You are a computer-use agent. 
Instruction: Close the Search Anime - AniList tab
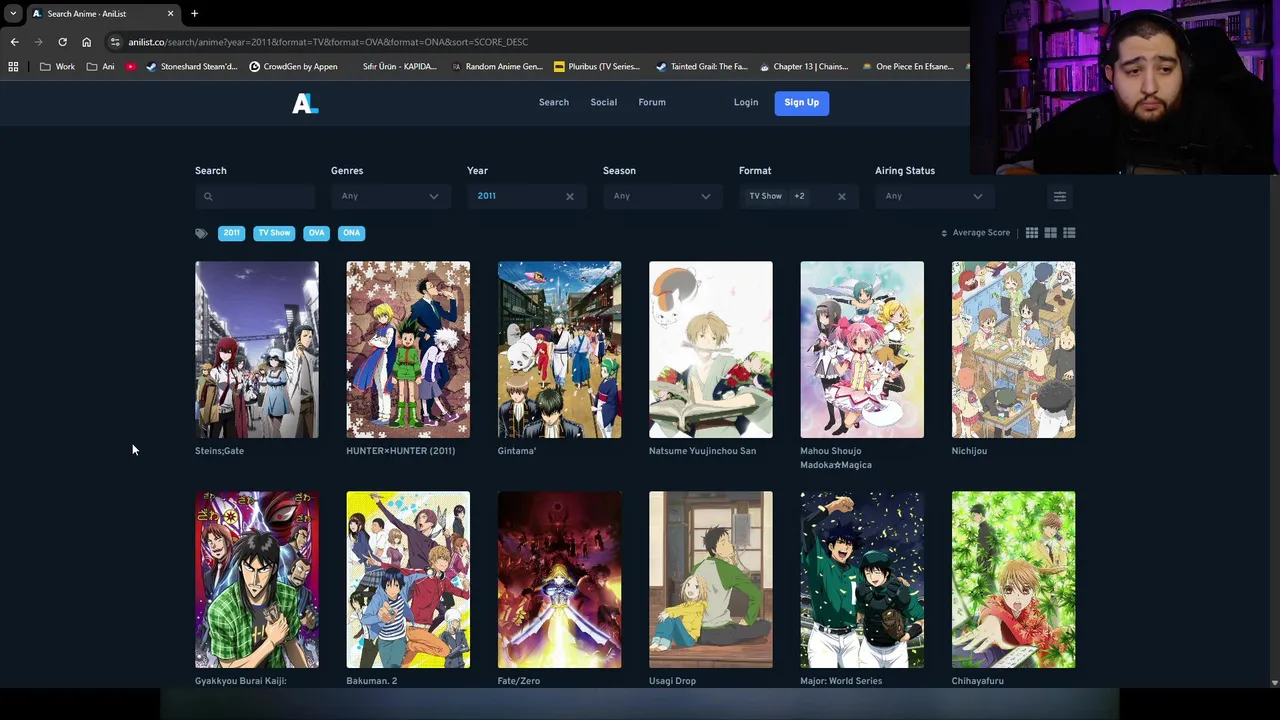[x=170, y=14]
